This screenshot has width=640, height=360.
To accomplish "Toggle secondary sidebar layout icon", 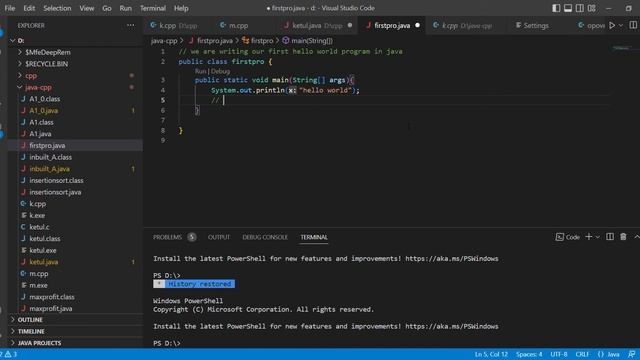I will coord(580,8).
